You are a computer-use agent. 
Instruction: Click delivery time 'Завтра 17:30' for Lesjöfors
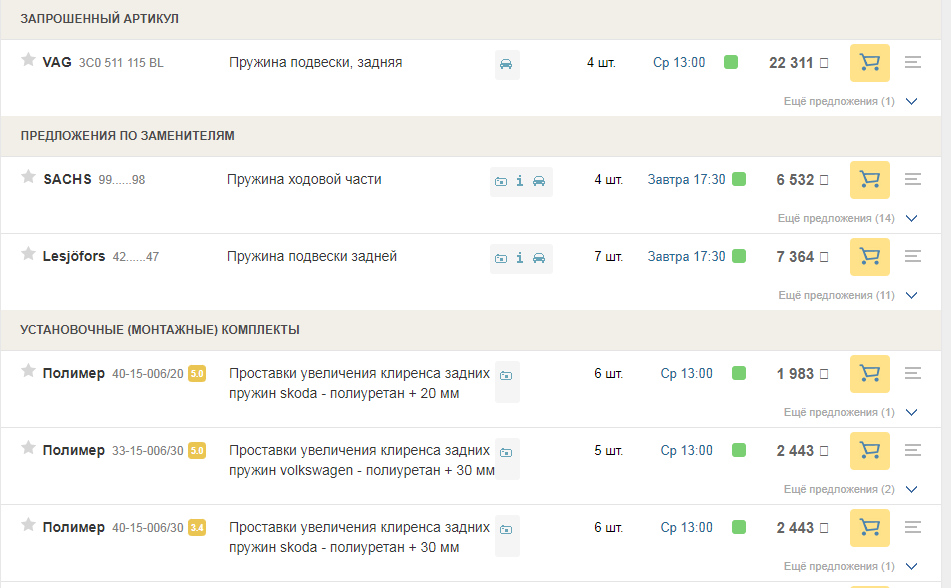pos(686,257)
